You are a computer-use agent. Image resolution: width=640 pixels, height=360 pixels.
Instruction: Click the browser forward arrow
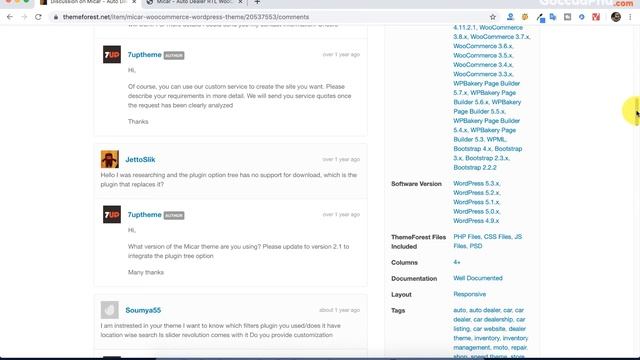point(24,17)
